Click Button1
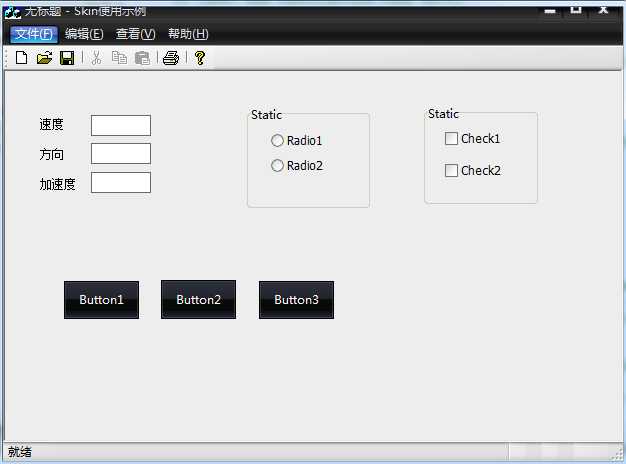This screenshot has height=464, width=626. pos(101,300)
